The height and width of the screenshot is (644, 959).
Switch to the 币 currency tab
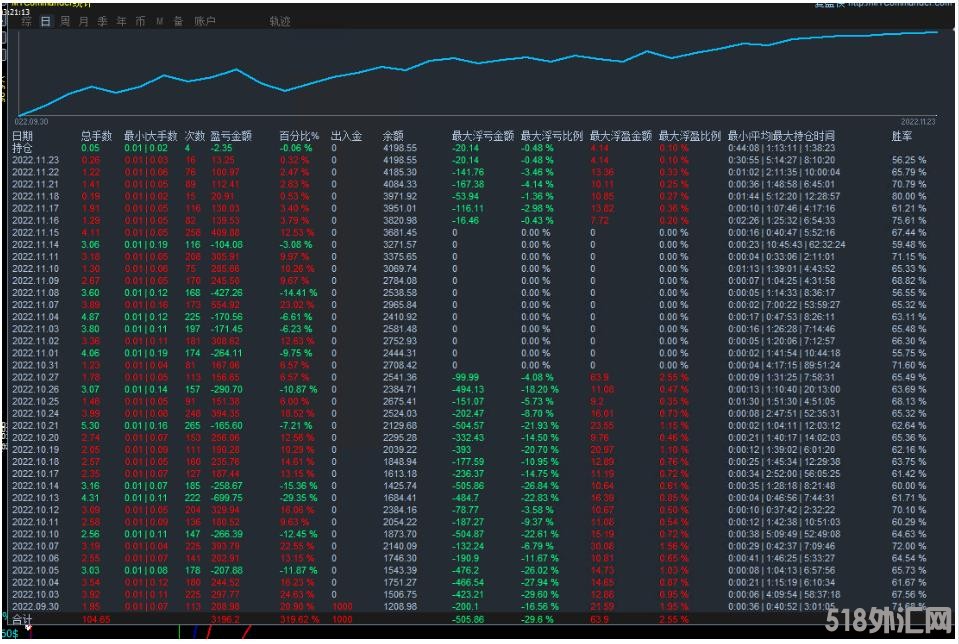click(140, 21)
